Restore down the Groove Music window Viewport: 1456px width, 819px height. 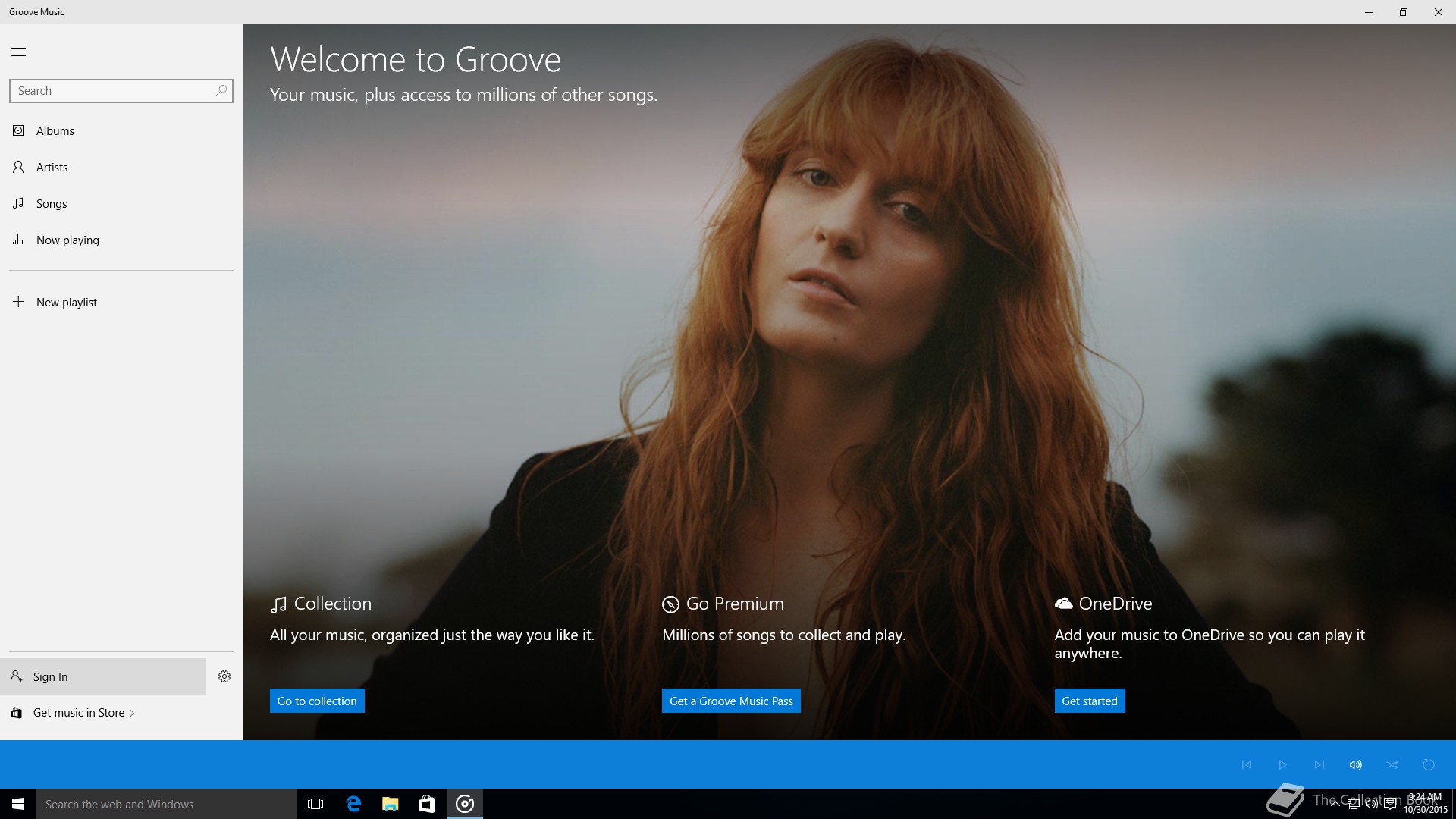(1404, 12)
